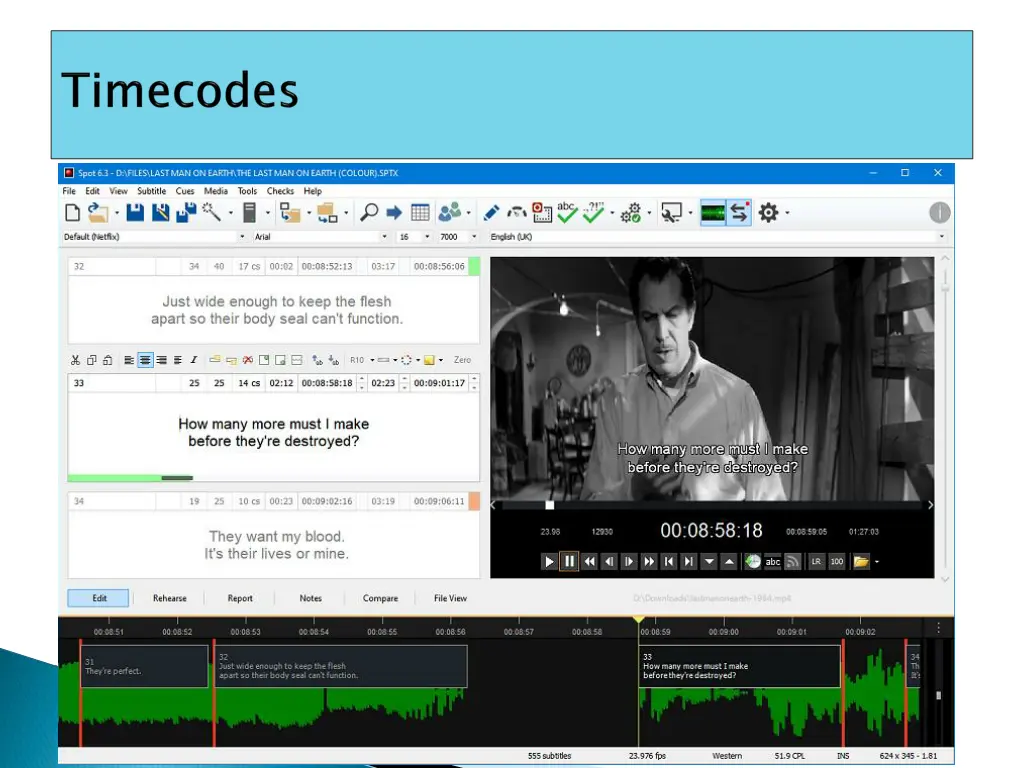Toggle the LR audio channel button

(816, 562)
